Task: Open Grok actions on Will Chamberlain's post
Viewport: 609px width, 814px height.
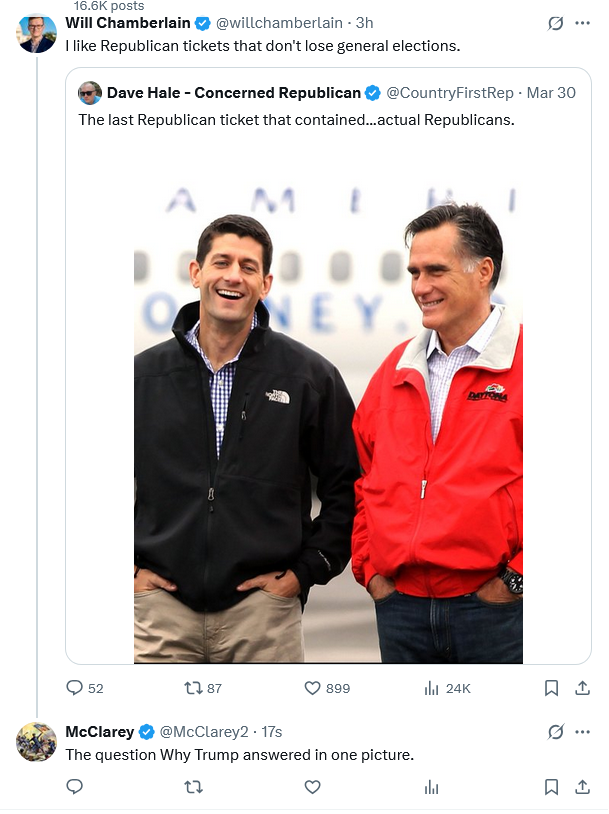Action: (x=556, y=23)
